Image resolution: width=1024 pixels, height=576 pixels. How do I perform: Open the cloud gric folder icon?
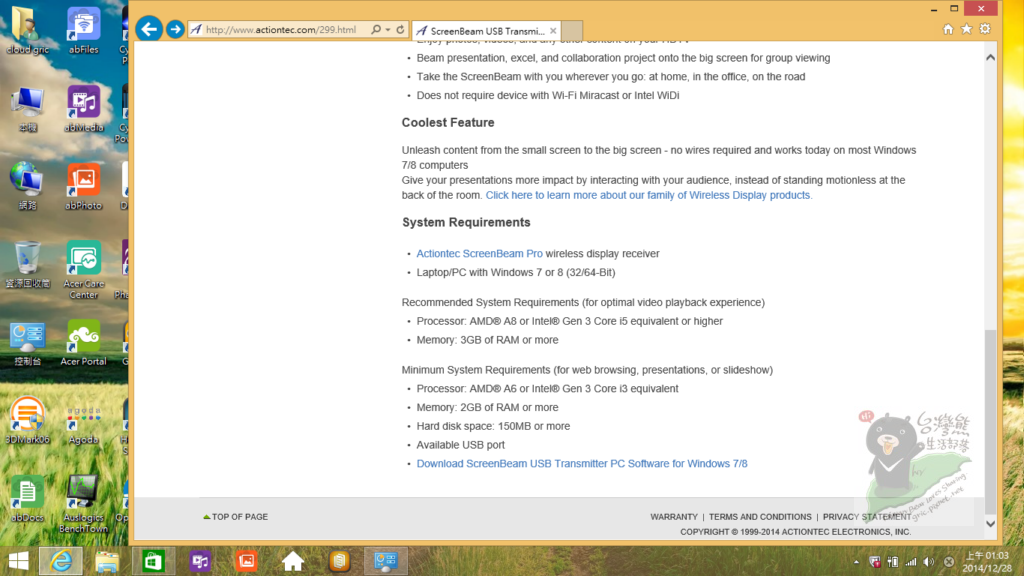[x=27, y=30]
